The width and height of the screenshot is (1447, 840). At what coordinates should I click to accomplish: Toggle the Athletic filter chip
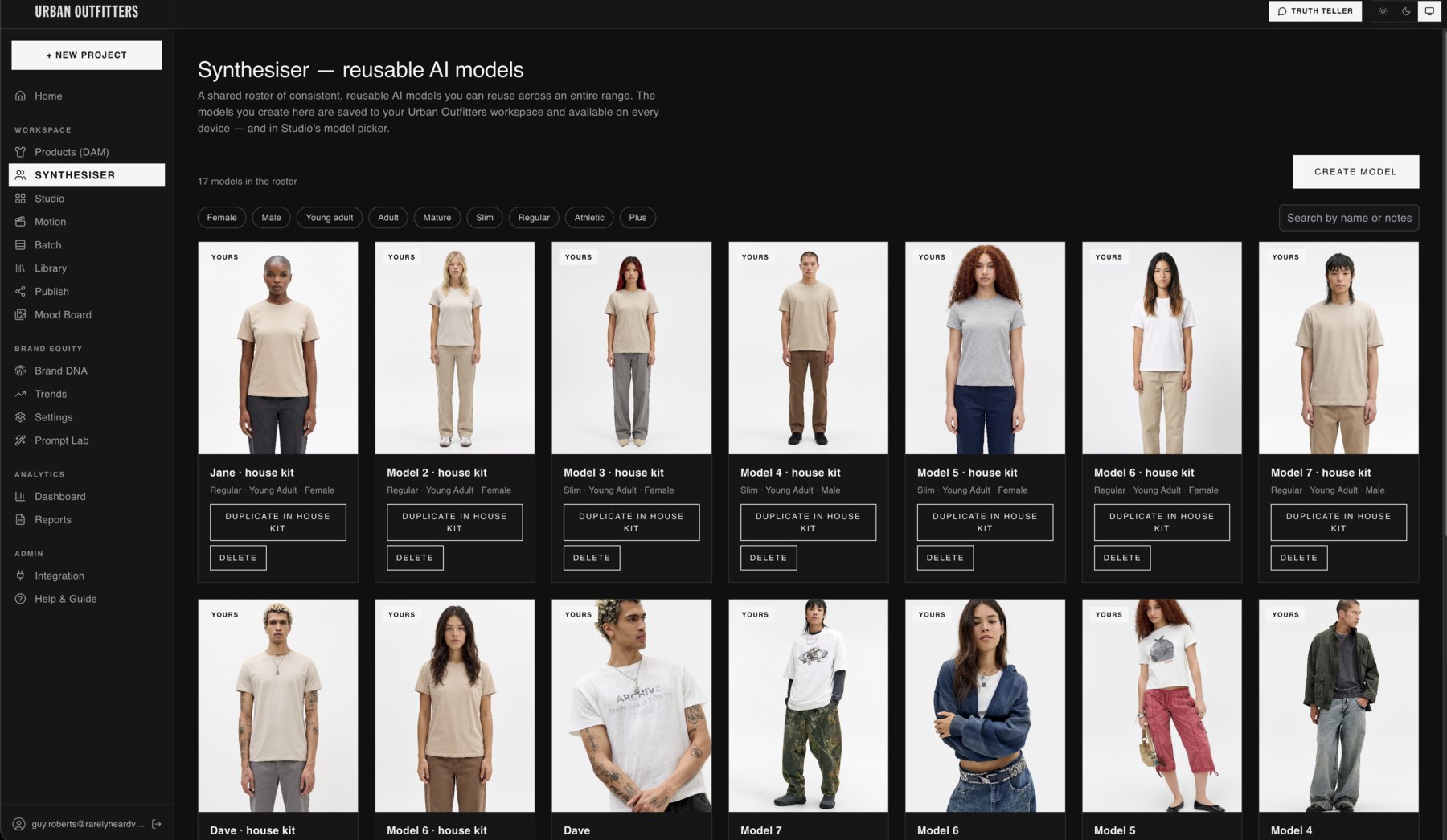[x=589, y=218]
